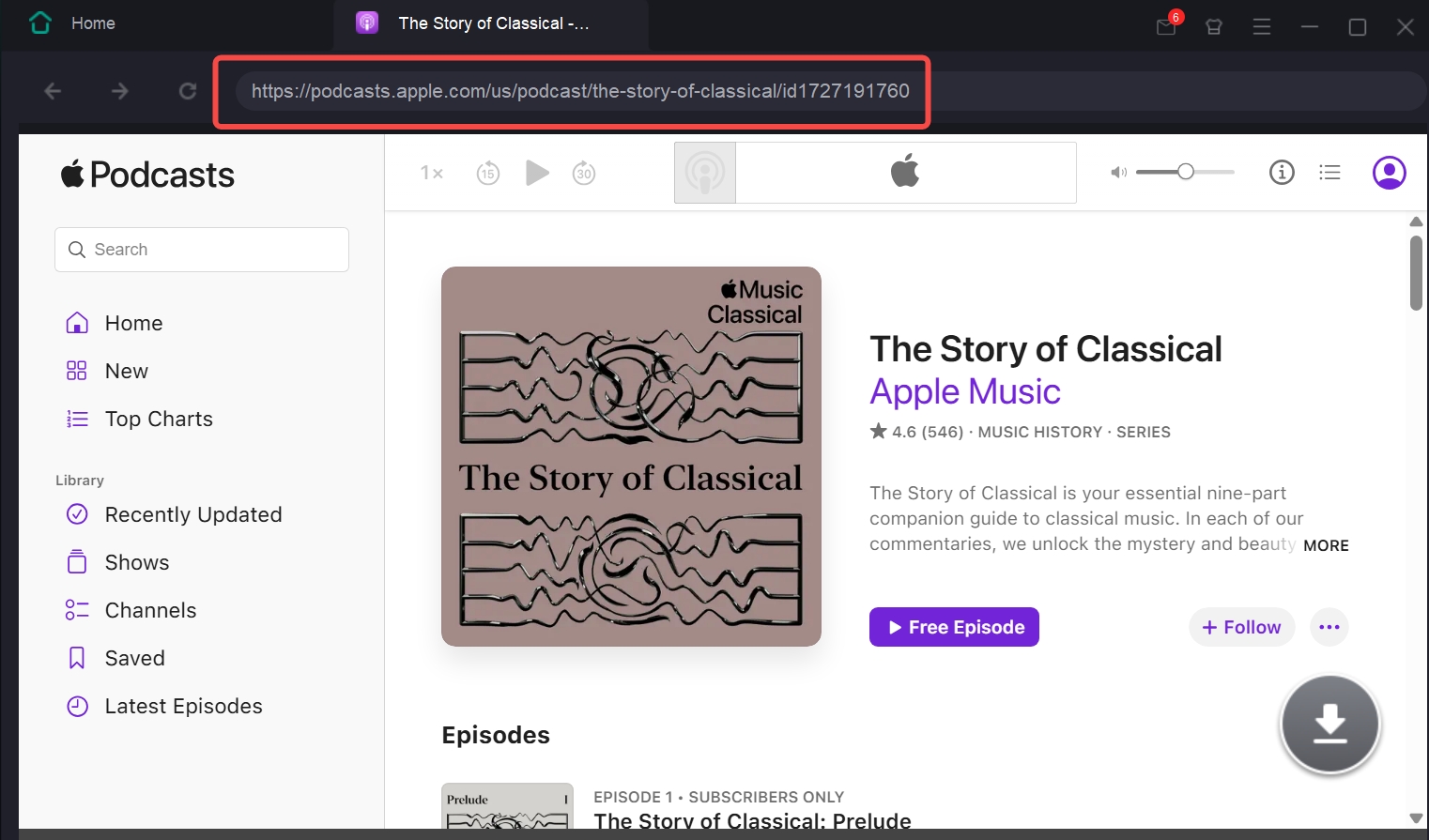Screen dimensions: 1429x840
Task: Click the scrollbar up arrow
Action: 1416,222
